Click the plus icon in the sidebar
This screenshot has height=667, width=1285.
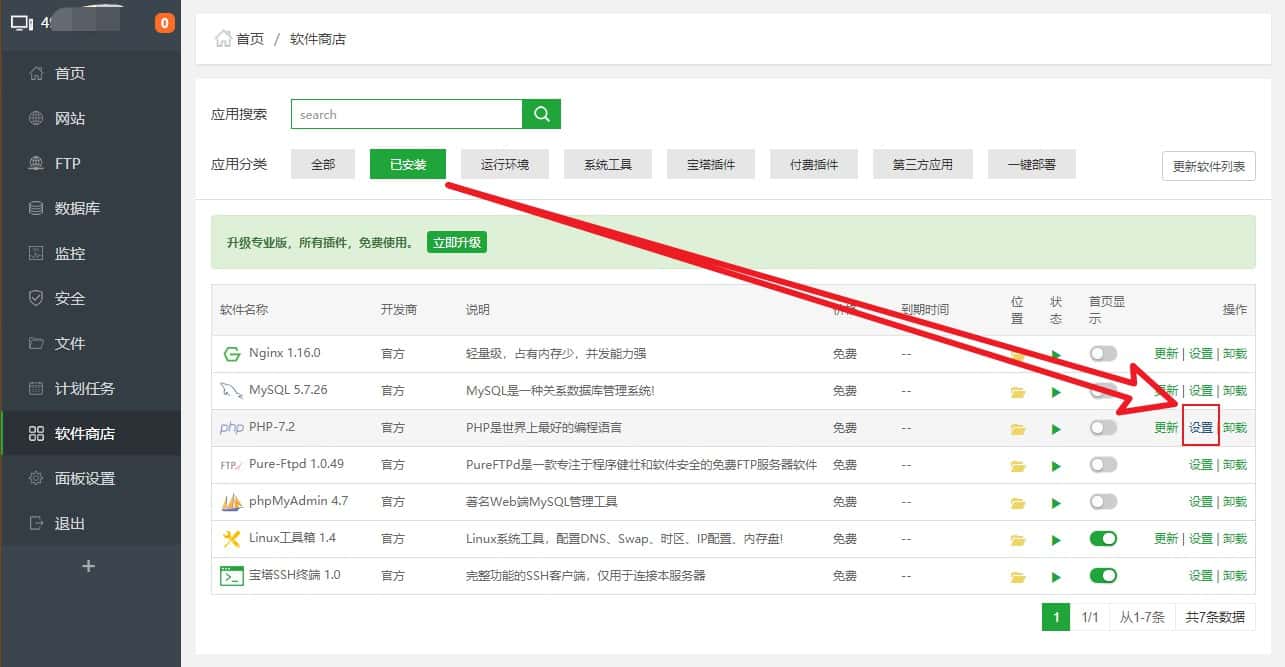point(88,566)
